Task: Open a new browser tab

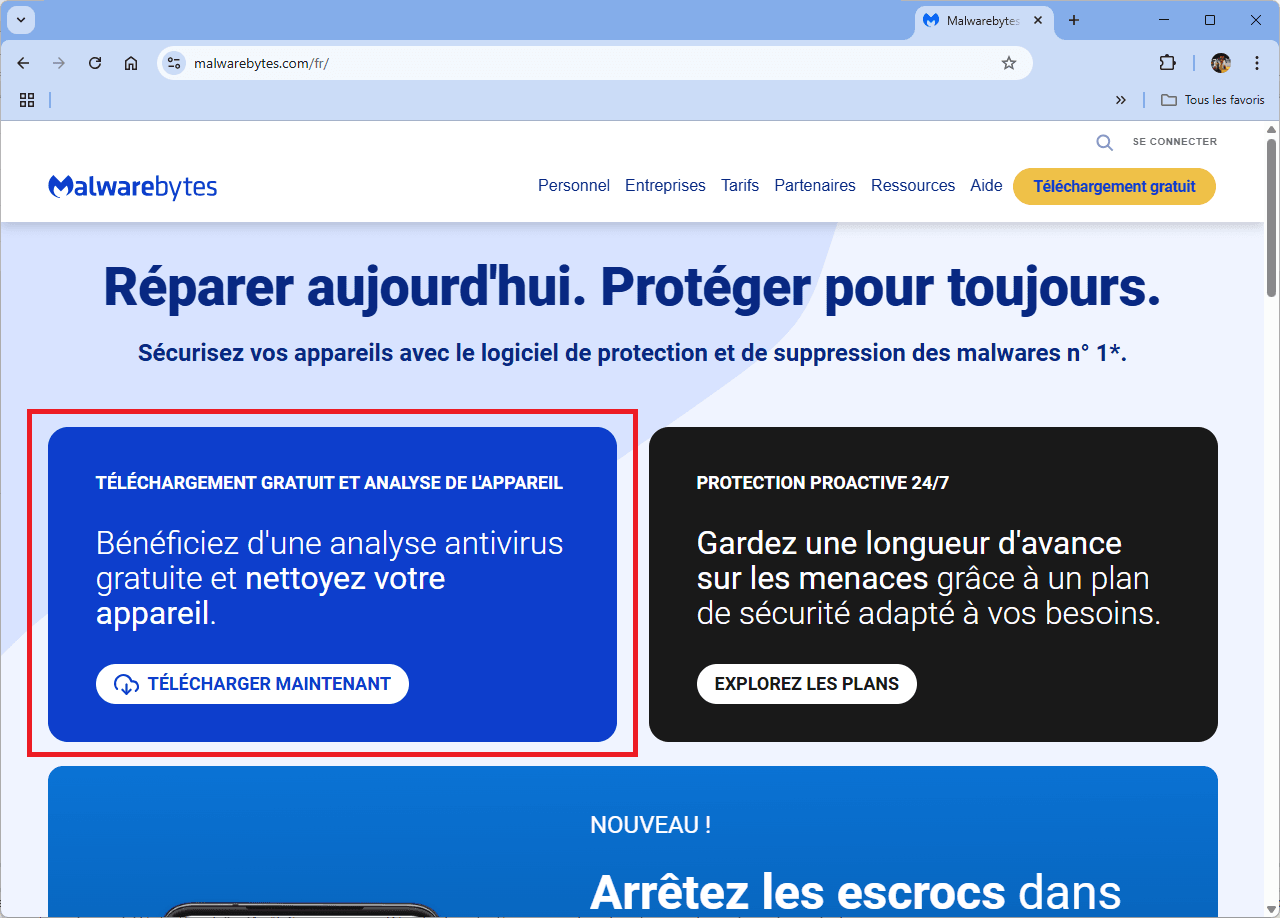Action: tap(1074, 20)
